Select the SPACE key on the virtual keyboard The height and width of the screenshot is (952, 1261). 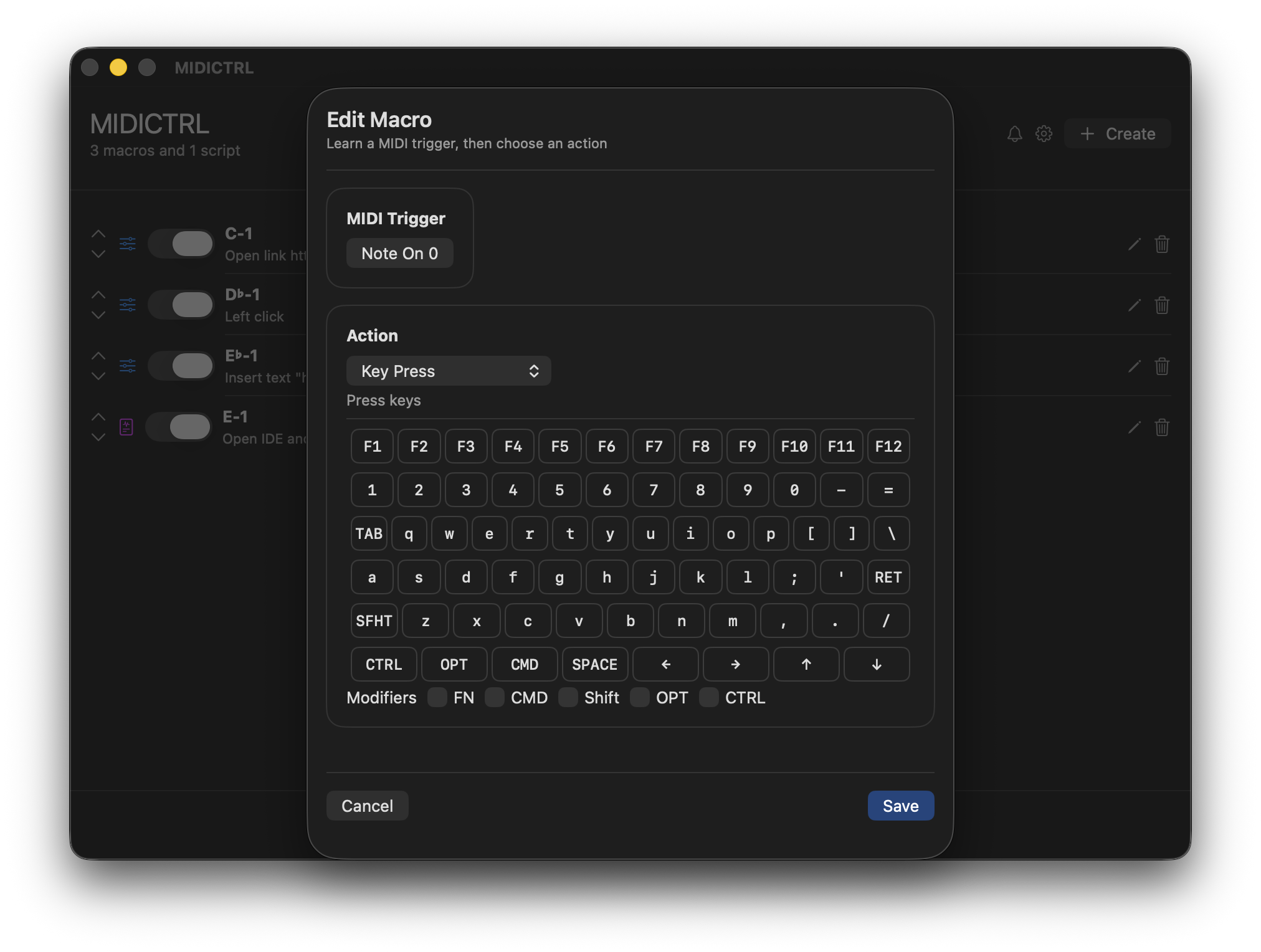(594, 664)
